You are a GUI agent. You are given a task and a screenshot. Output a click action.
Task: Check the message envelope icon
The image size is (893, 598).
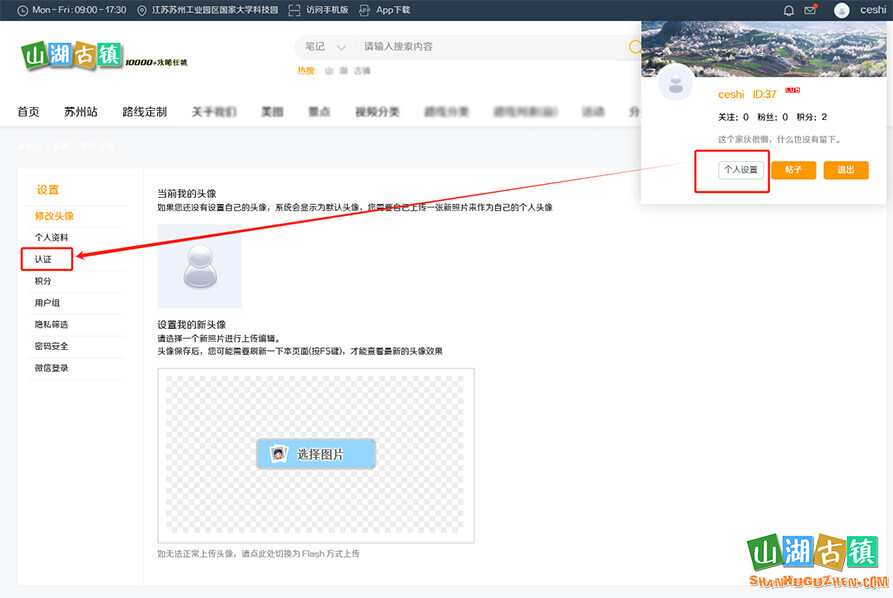[x=812, y=10]
